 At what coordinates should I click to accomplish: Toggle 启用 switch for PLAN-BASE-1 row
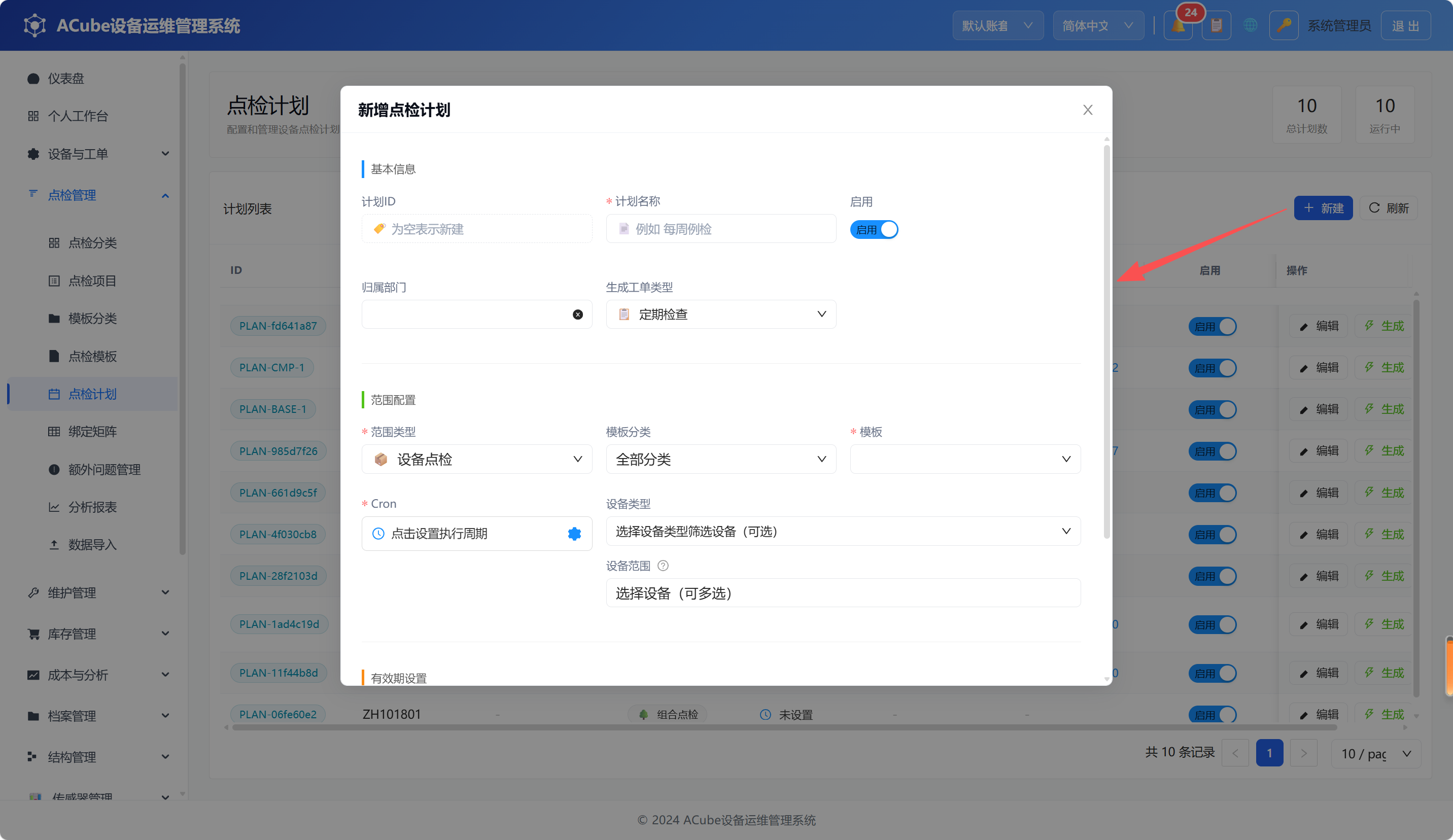[x=1212, y=409]
